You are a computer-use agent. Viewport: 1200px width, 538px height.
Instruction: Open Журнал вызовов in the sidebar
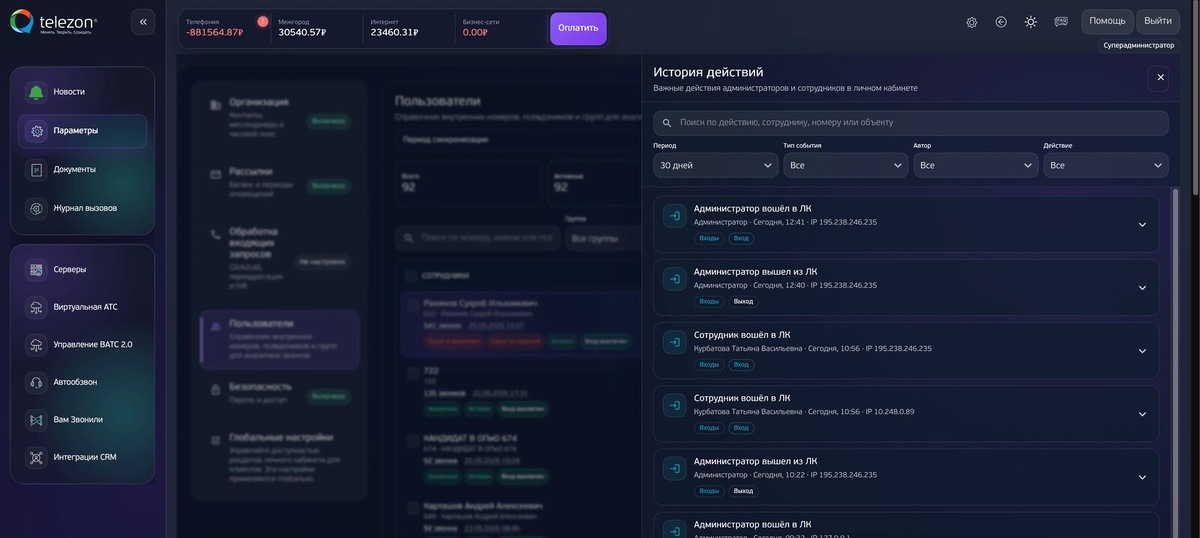pyautogui.click(x=83, y=208)
